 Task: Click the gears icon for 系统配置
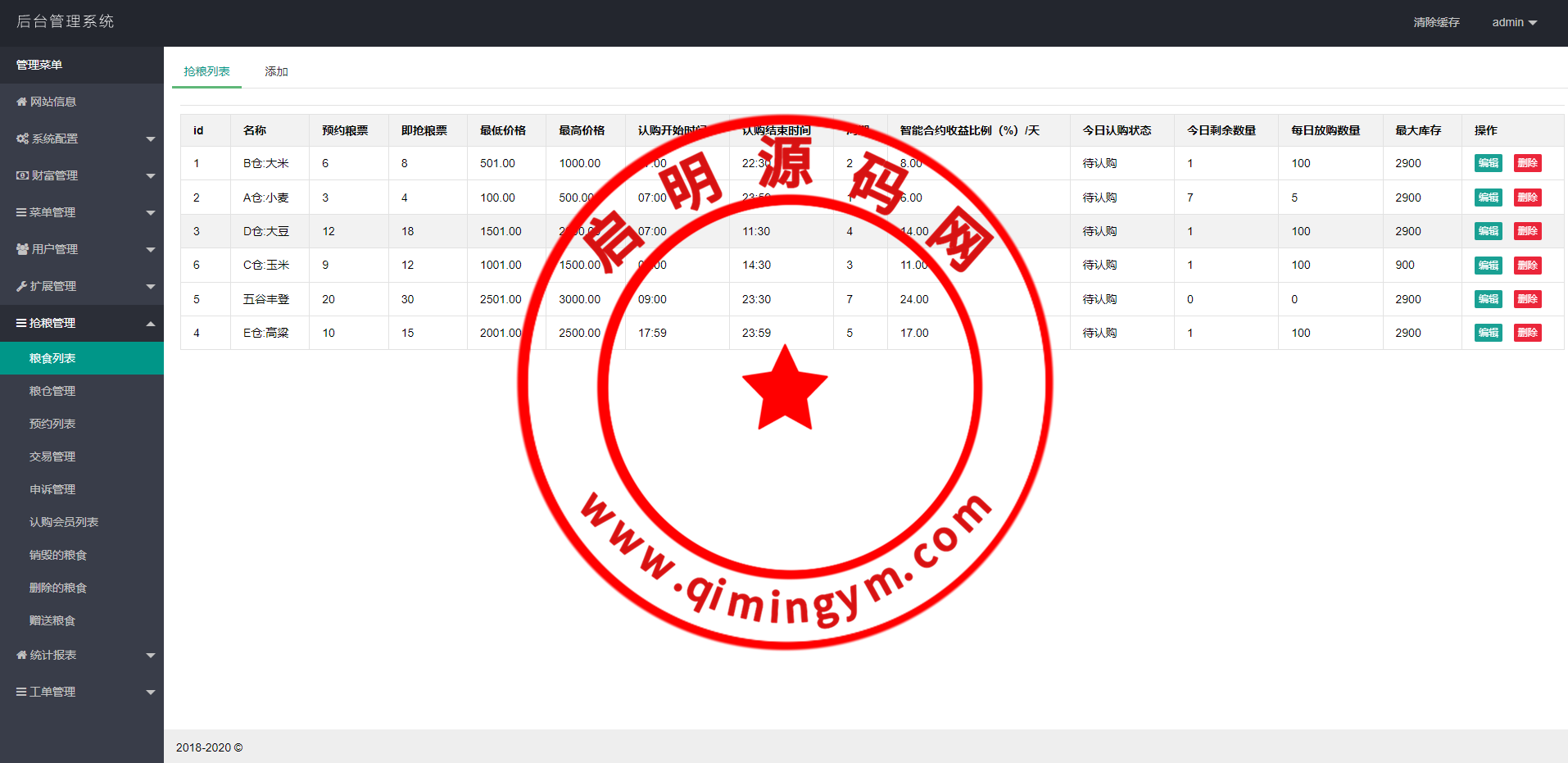click(22, 139)
